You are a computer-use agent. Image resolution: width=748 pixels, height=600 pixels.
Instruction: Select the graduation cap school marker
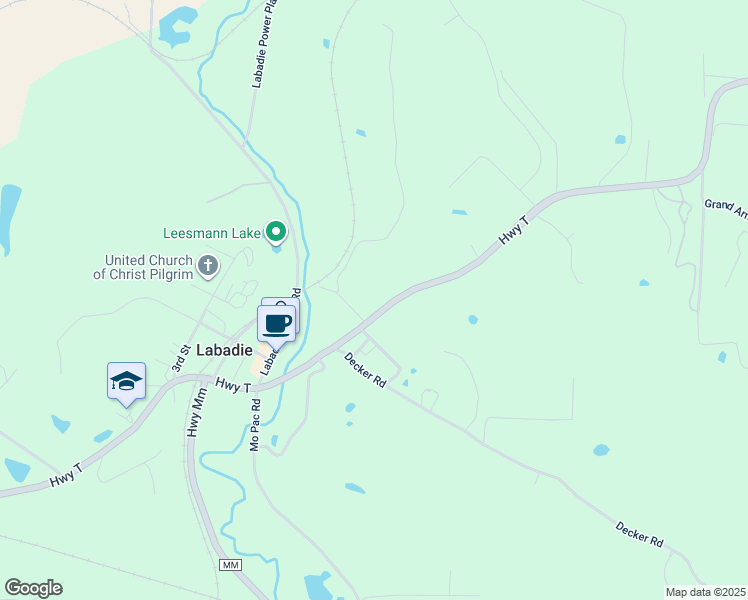126,381
